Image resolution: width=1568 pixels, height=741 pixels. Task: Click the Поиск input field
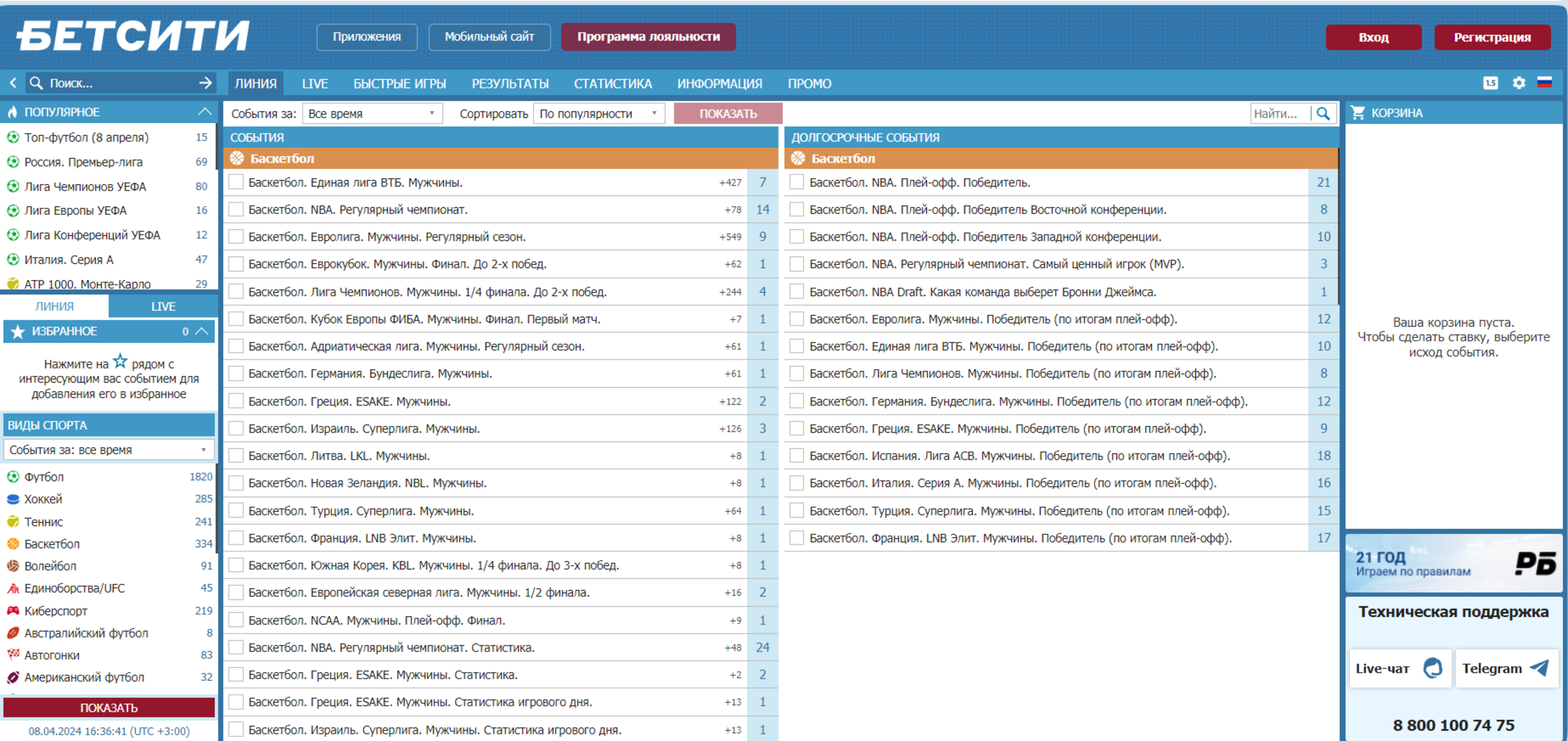[121, 83]
